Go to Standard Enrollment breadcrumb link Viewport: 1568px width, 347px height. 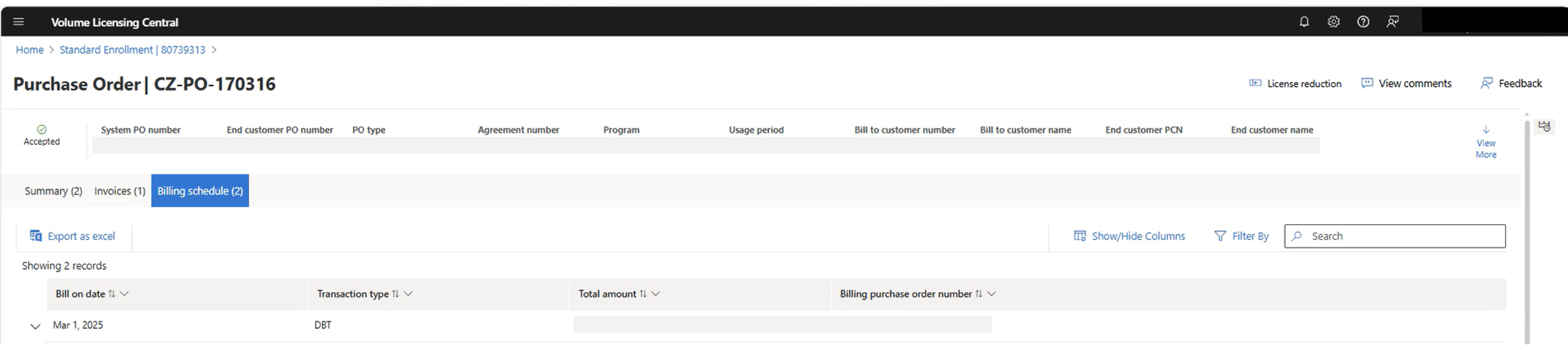(132, 50)
